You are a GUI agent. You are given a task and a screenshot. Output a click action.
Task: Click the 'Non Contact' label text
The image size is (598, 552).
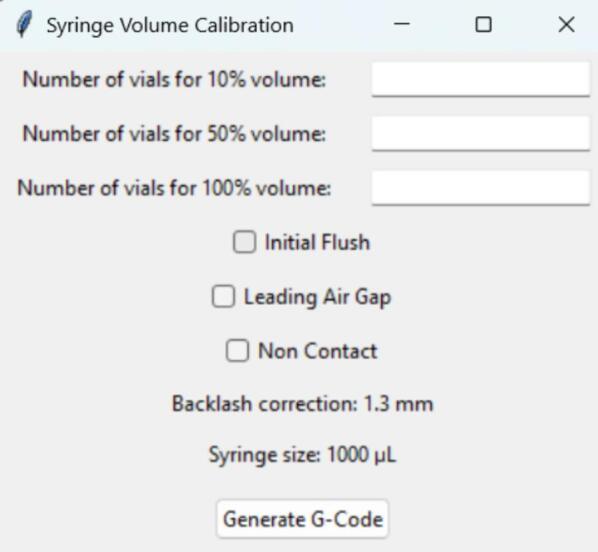tap(317, 351)
